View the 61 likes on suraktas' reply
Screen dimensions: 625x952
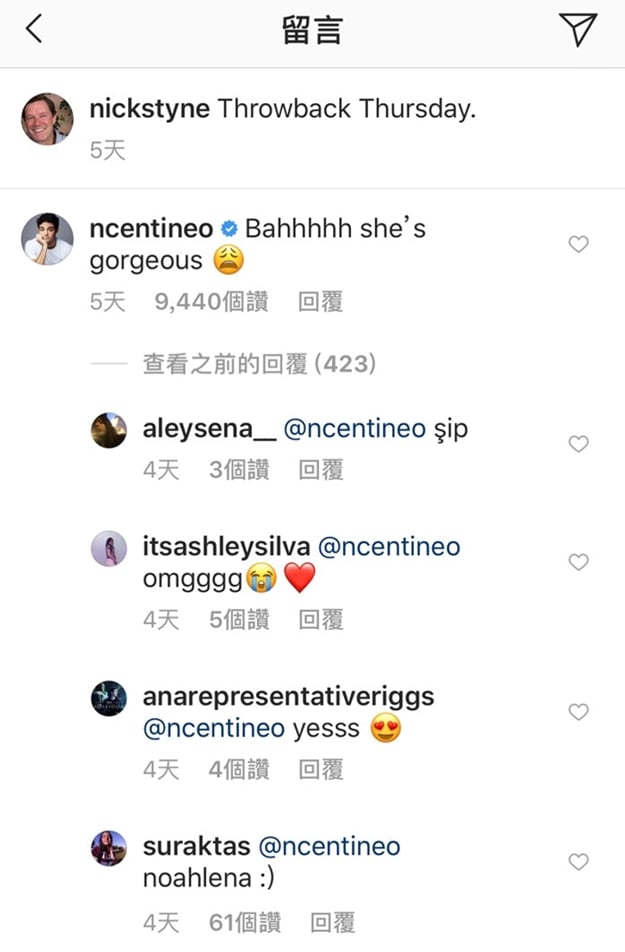[245, 922]
